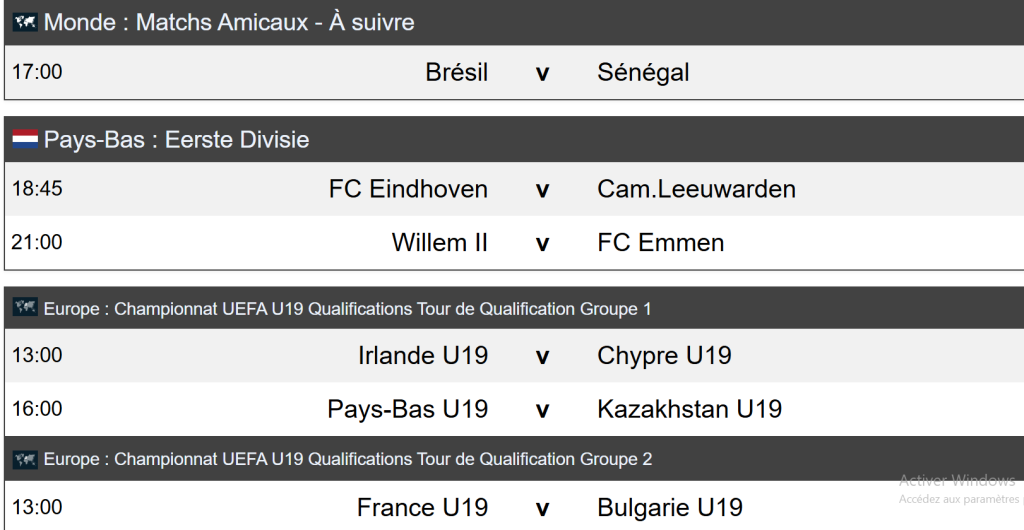Select the Brésil team name

pos(457,72)
